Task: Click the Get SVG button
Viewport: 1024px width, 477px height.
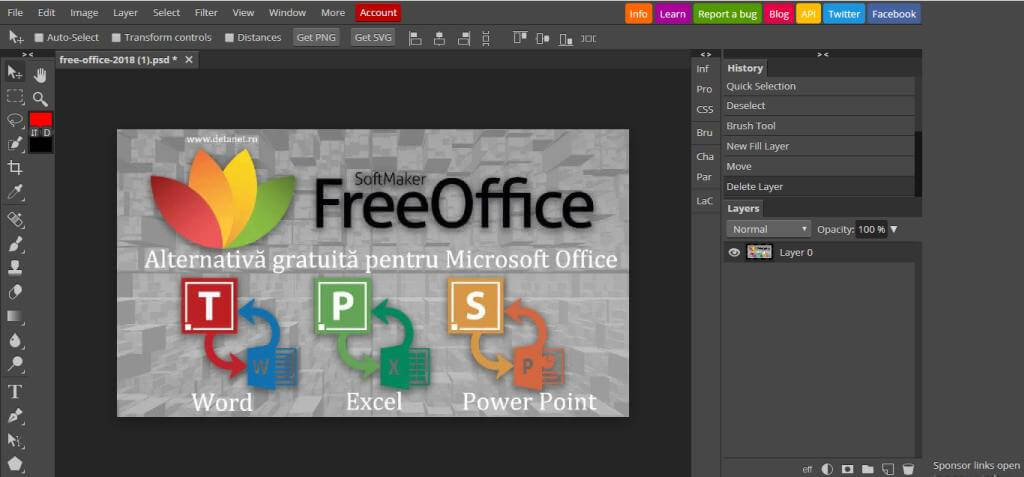Action: [373, 38]
